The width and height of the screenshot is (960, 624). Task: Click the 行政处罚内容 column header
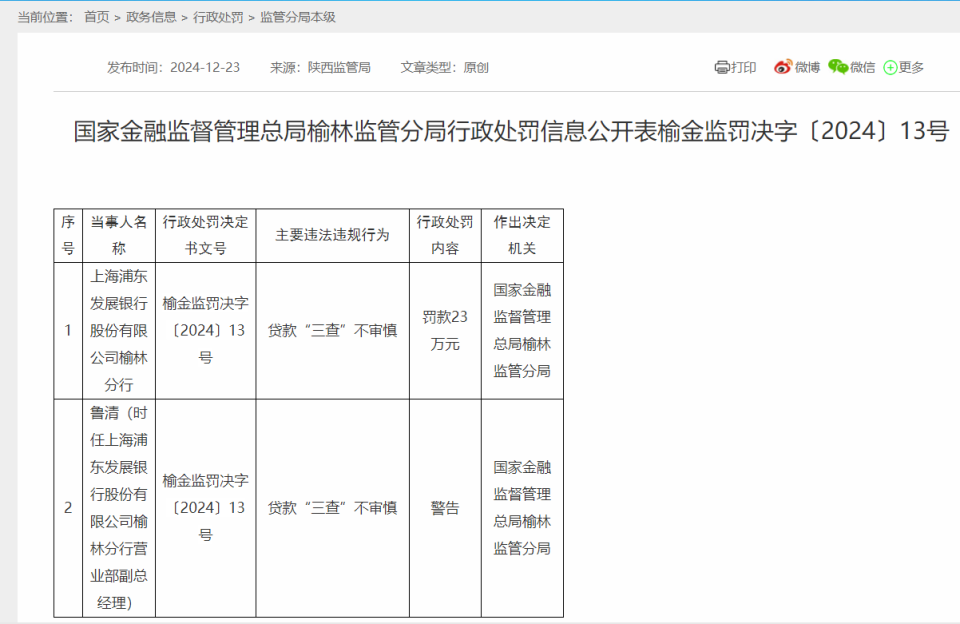[x=445, y=236]
